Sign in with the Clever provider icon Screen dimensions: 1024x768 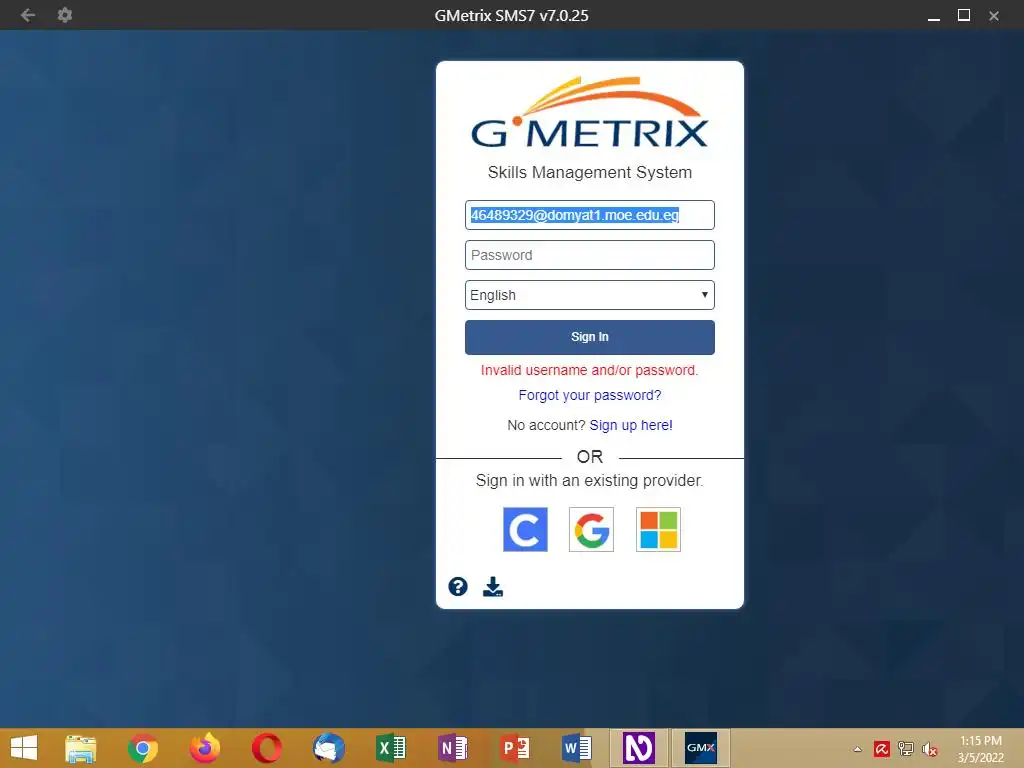pos(525,530)
